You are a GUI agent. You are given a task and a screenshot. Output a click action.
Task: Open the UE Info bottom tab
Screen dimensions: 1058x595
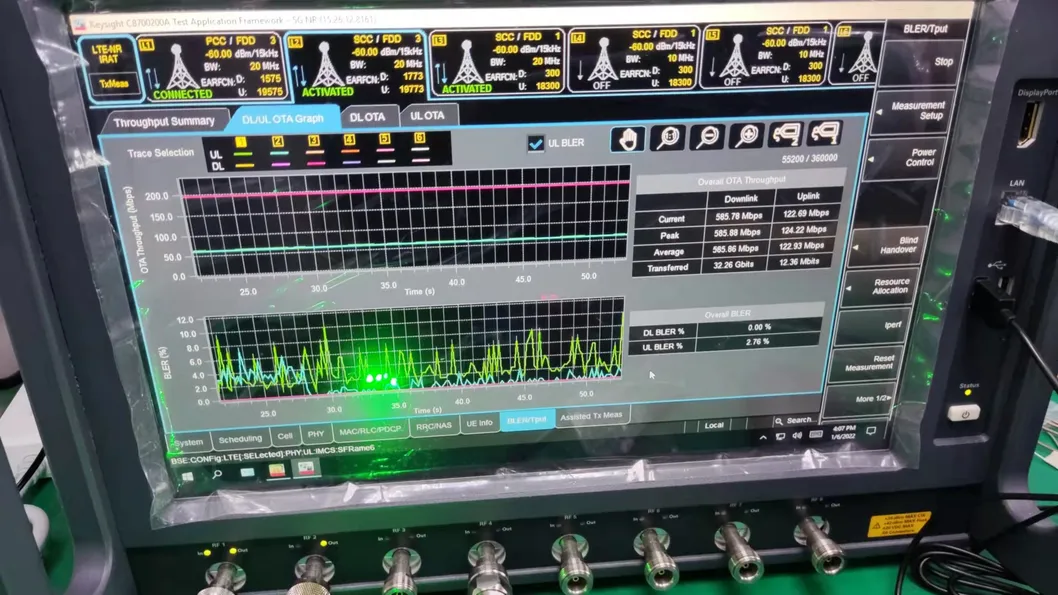(x=479, y=423)
